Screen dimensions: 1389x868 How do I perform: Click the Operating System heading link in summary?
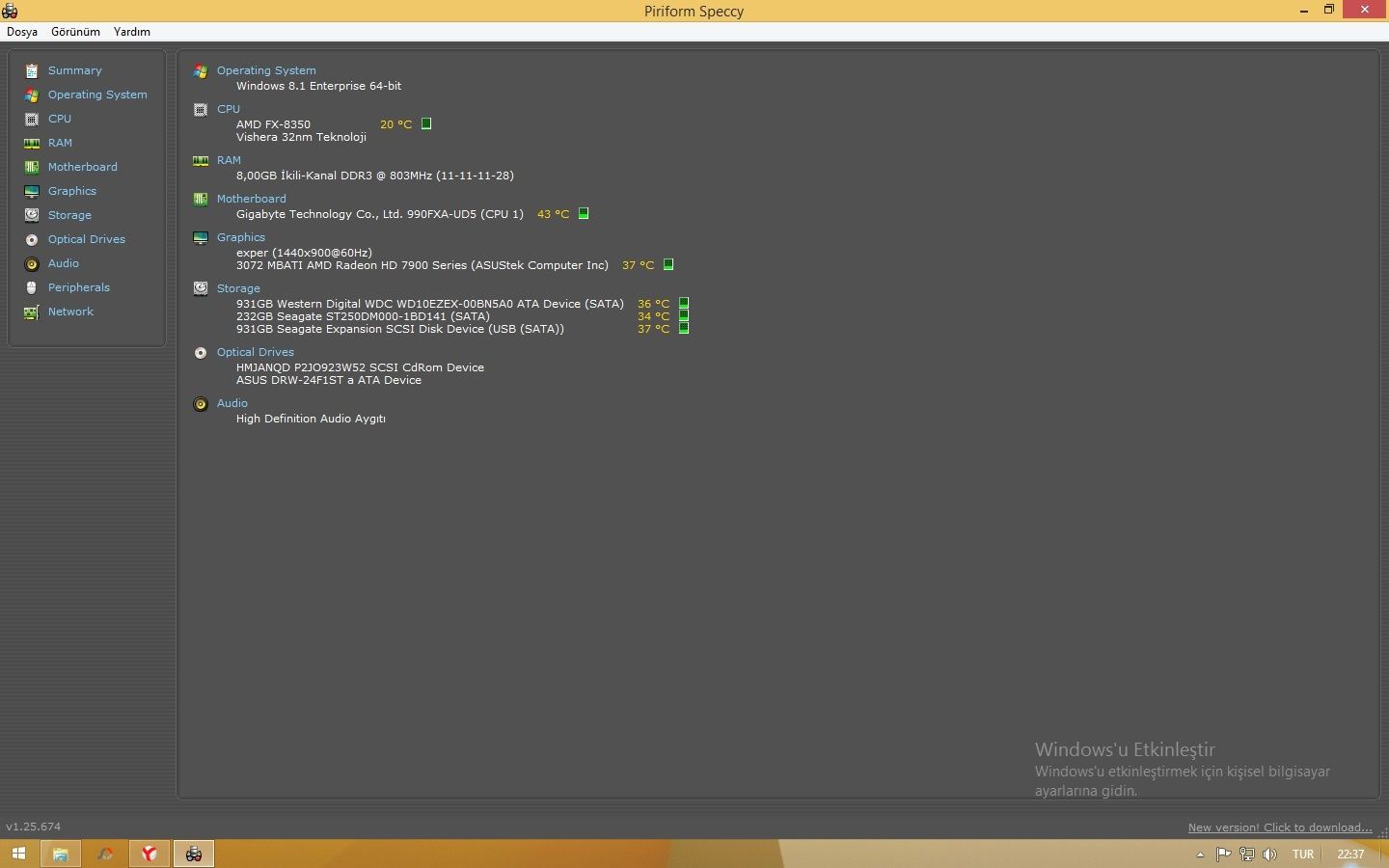pyautogui.click(x=266, y=70)
